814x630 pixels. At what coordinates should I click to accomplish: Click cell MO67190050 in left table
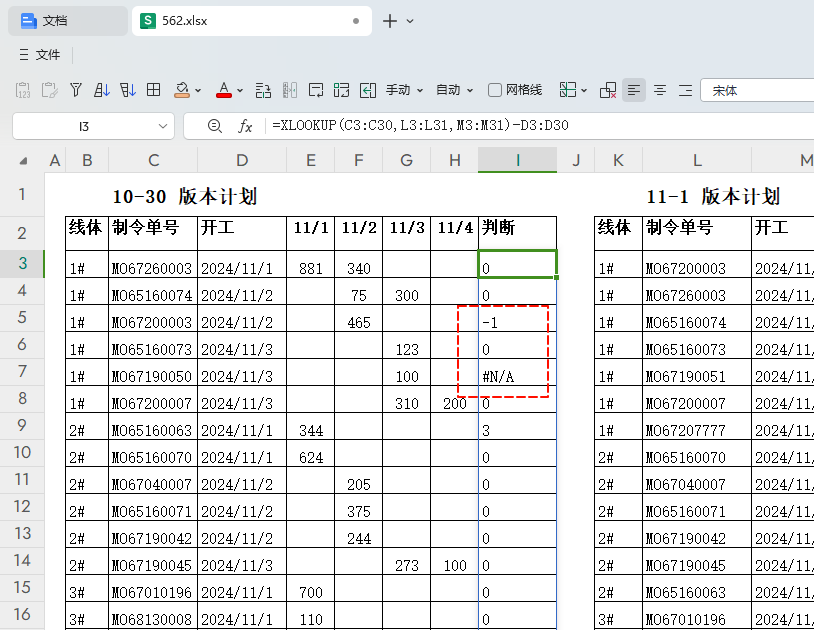tap(153, 372)
